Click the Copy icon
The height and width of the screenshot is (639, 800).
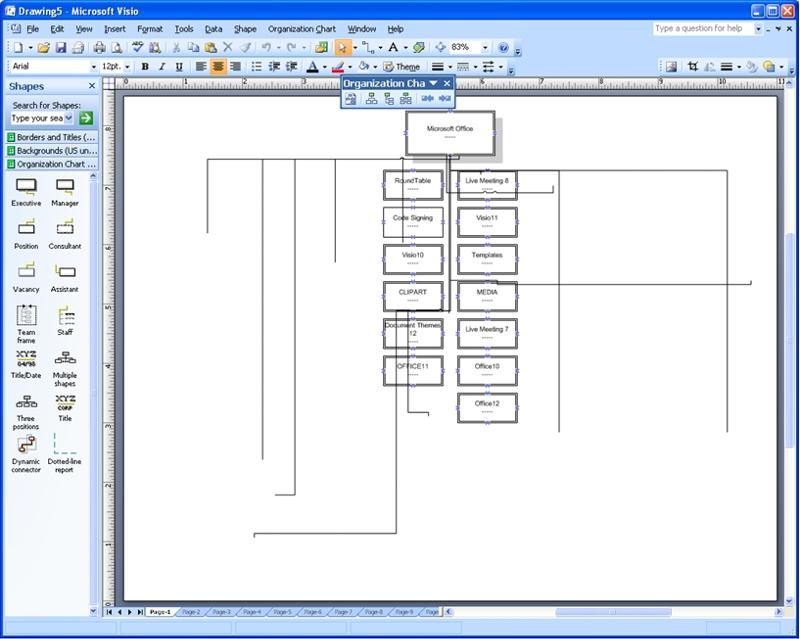[193, 47]
